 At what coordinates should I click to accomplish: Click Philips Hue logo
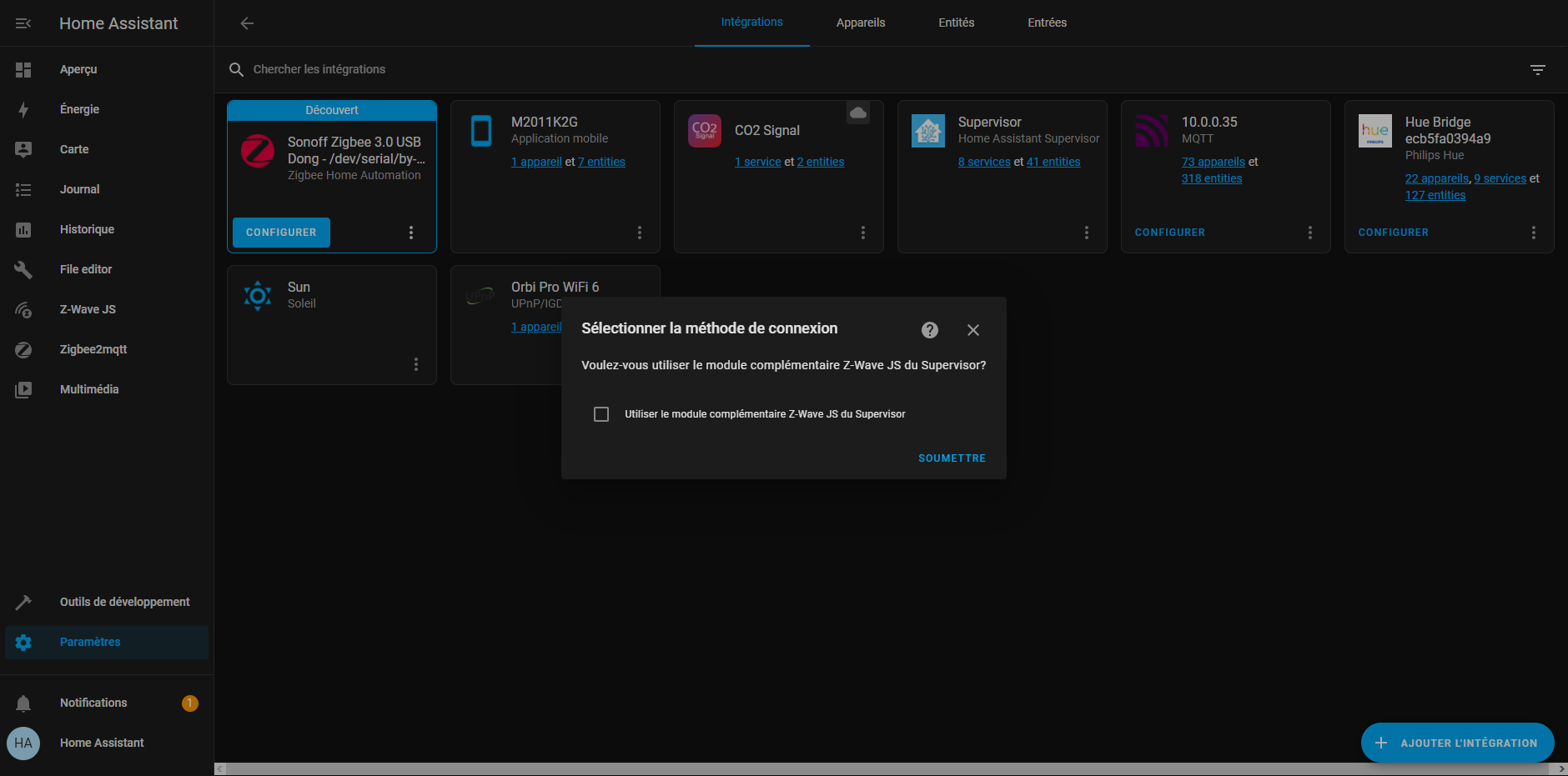point(1375,131)
